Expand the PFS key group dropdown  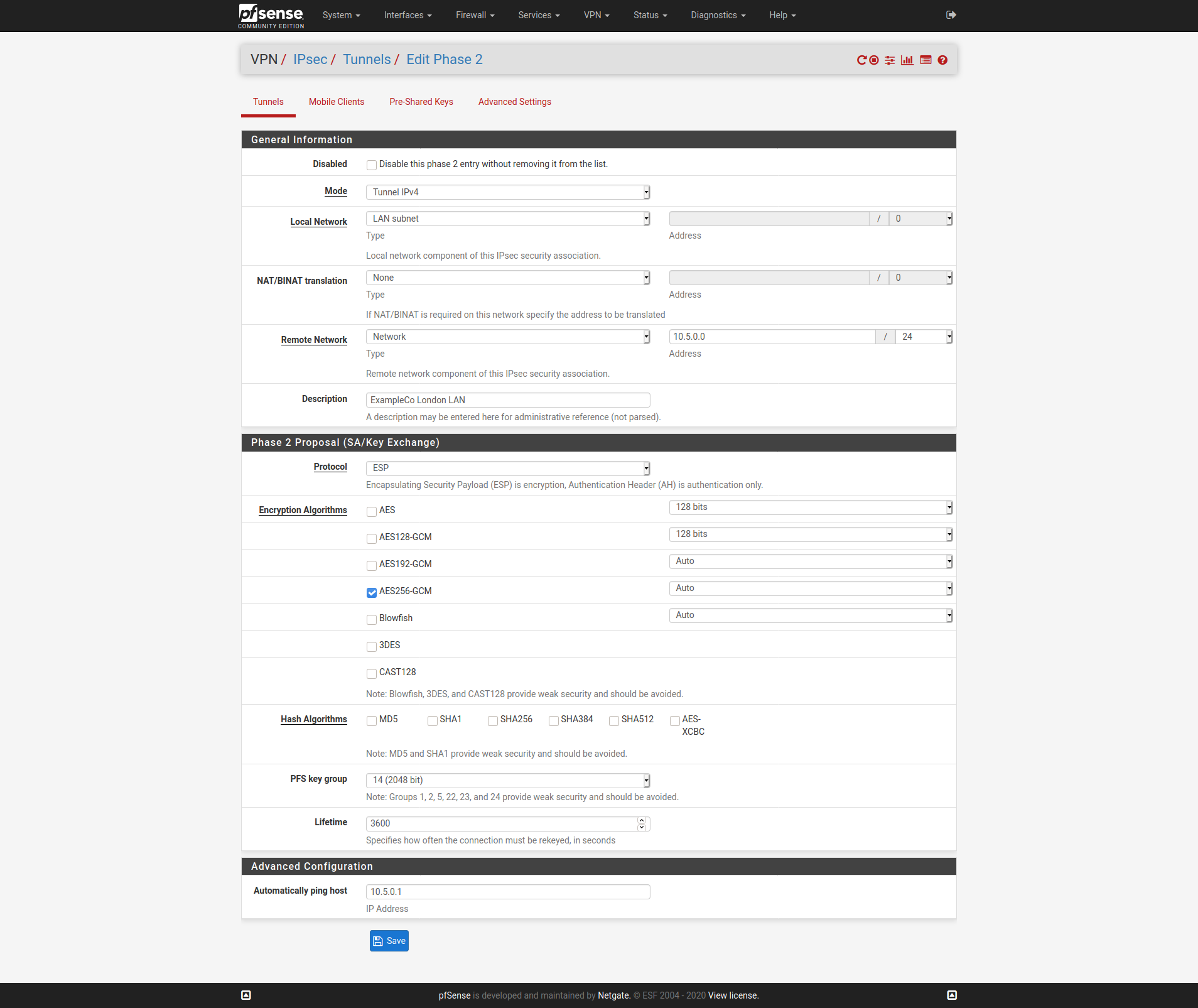click(507, 780)
